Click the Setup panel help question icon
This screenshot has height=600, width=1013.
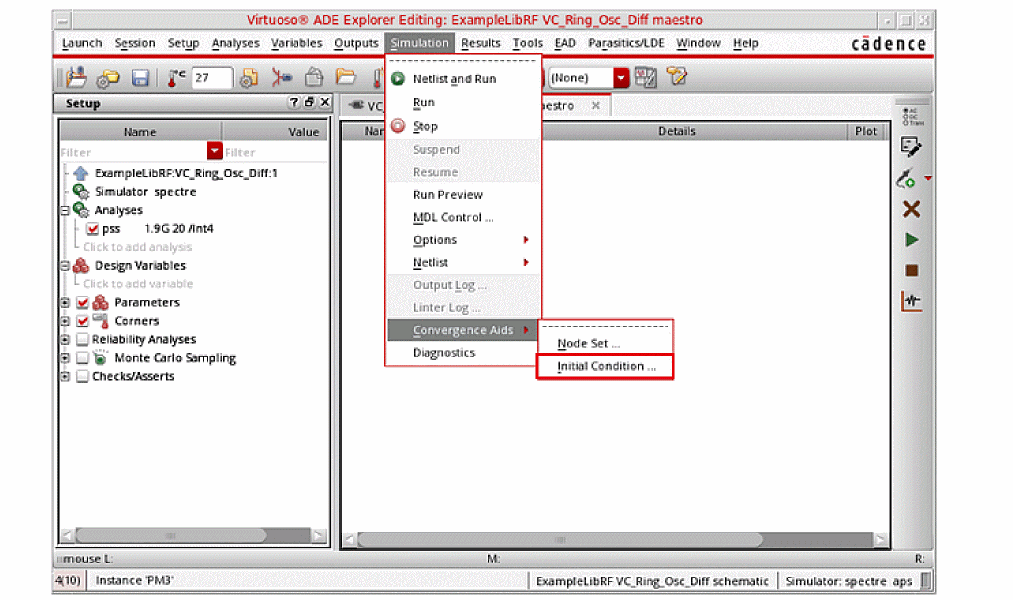coord(294,102)
